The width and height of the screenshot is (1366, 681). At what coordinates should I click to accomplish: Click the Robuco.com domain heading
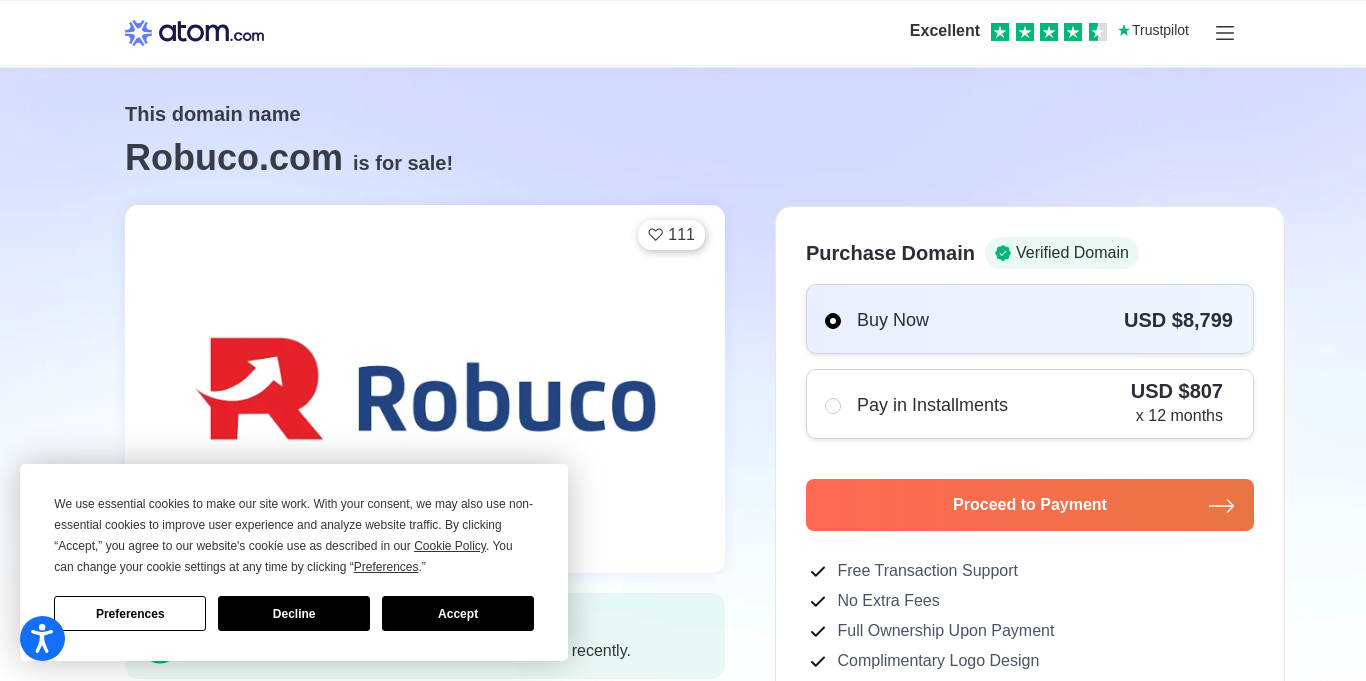click(x=234, y=158)
